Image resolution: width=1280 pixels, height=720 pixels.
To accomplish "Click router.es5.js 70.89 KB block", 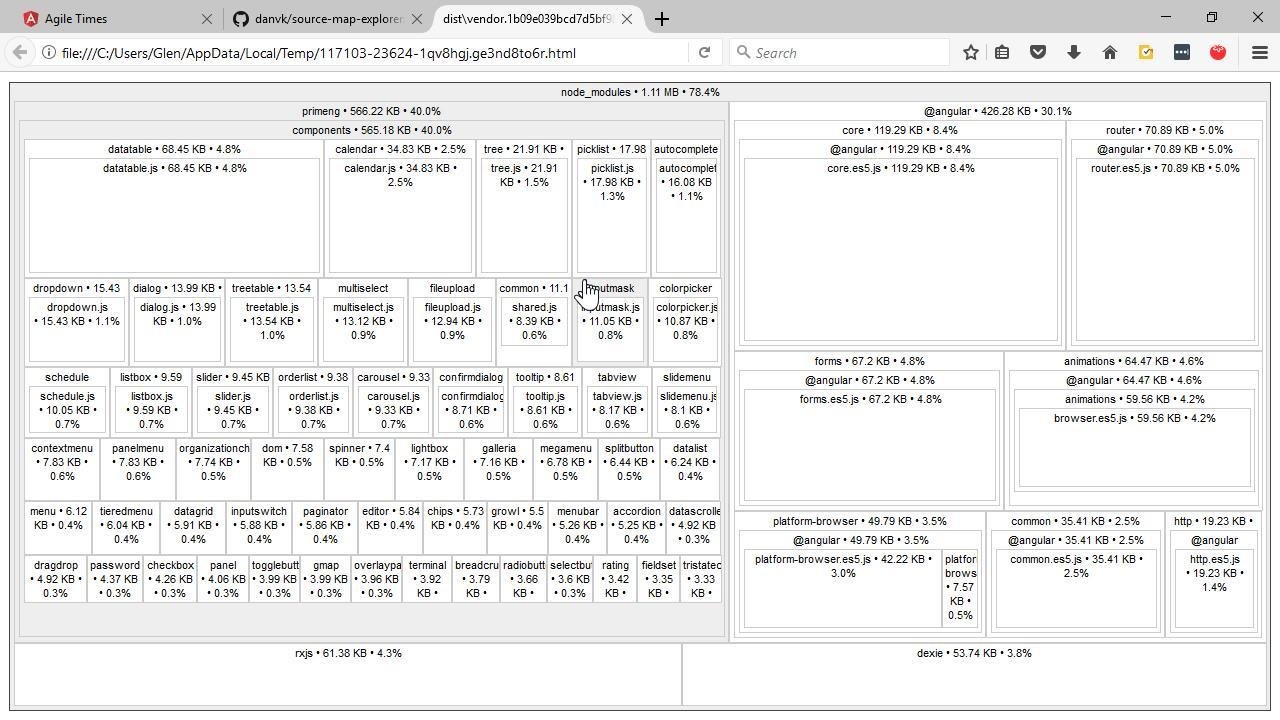I will pyautogui.click(x=1165, y=250).
